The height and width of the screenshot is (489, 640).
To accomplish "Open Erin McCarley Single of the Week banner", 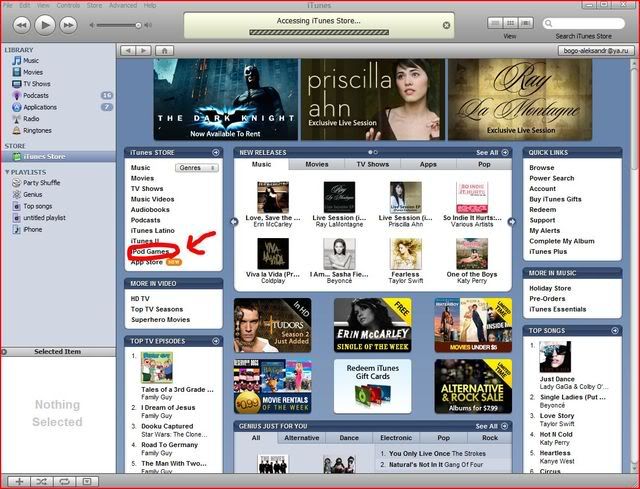I will click(x=373, y=325).
